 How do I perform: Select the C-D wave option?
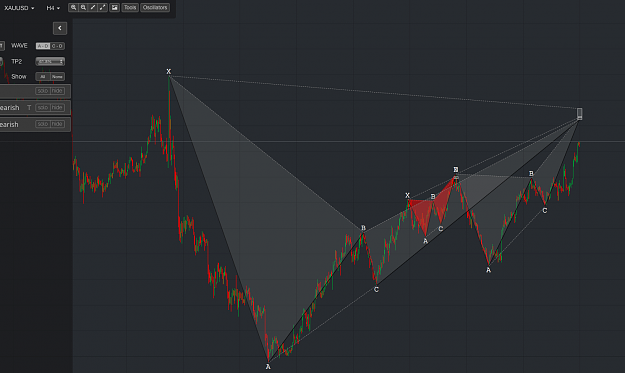(57, 46)
